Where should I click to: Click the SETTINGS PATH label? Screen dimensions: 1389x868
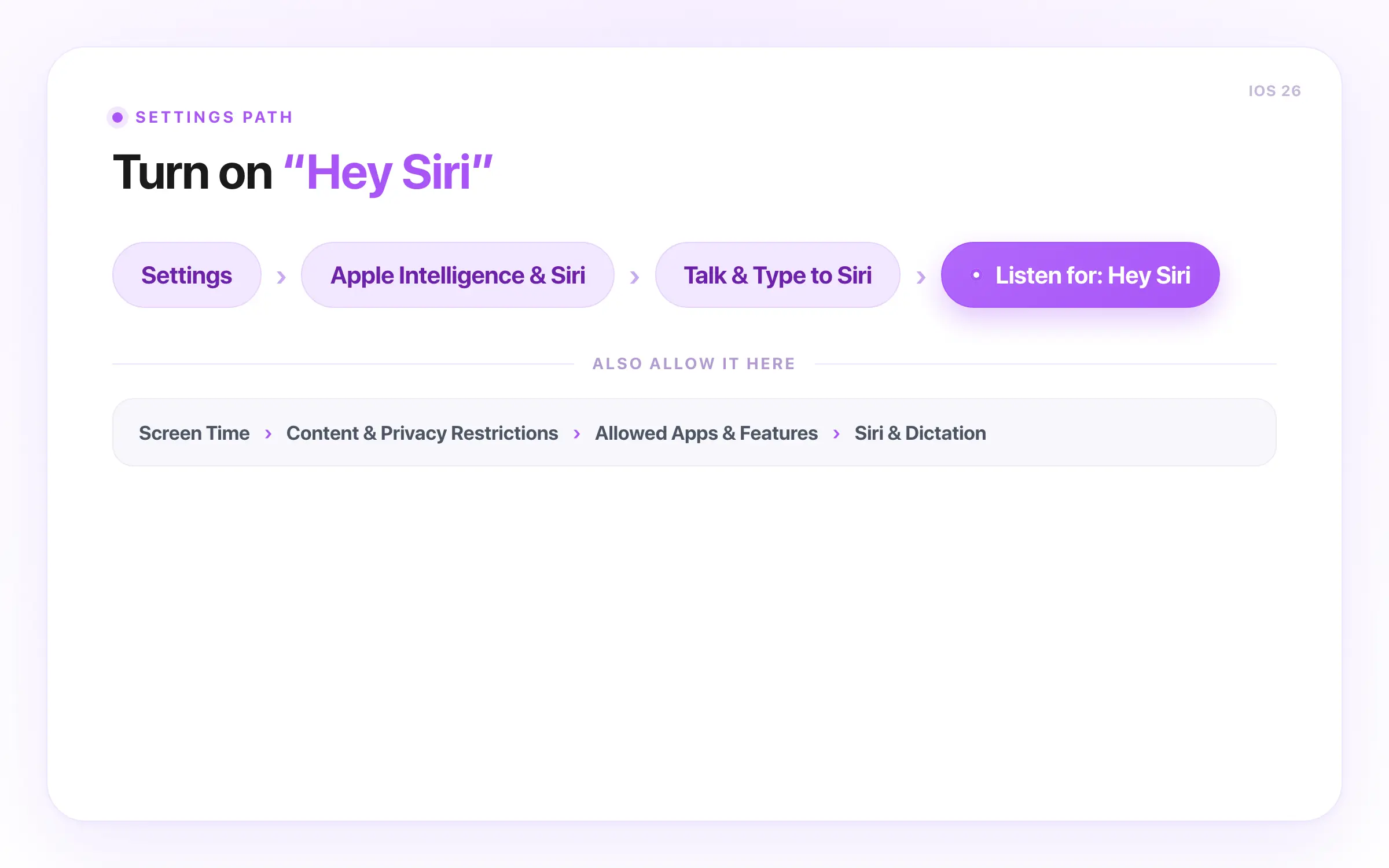[214, 117]
